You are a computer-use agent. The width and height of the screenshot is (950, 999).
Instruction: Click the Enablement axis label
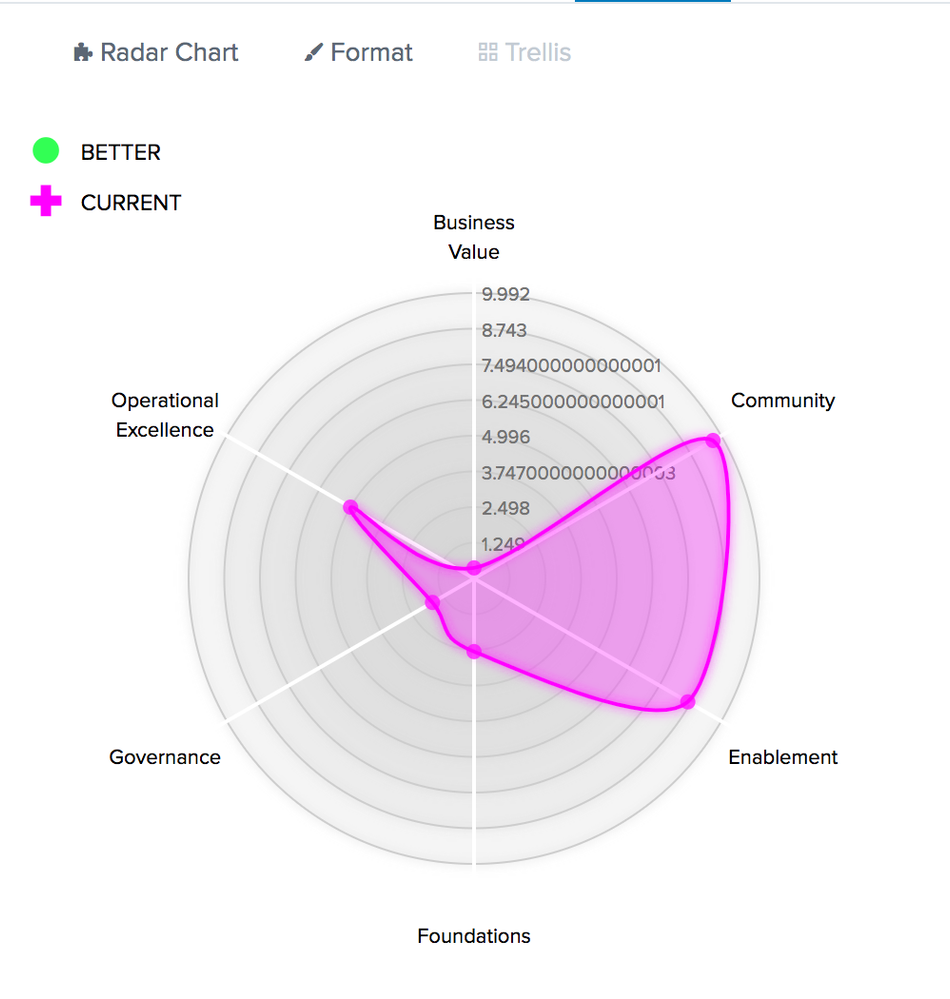[782, 757]
